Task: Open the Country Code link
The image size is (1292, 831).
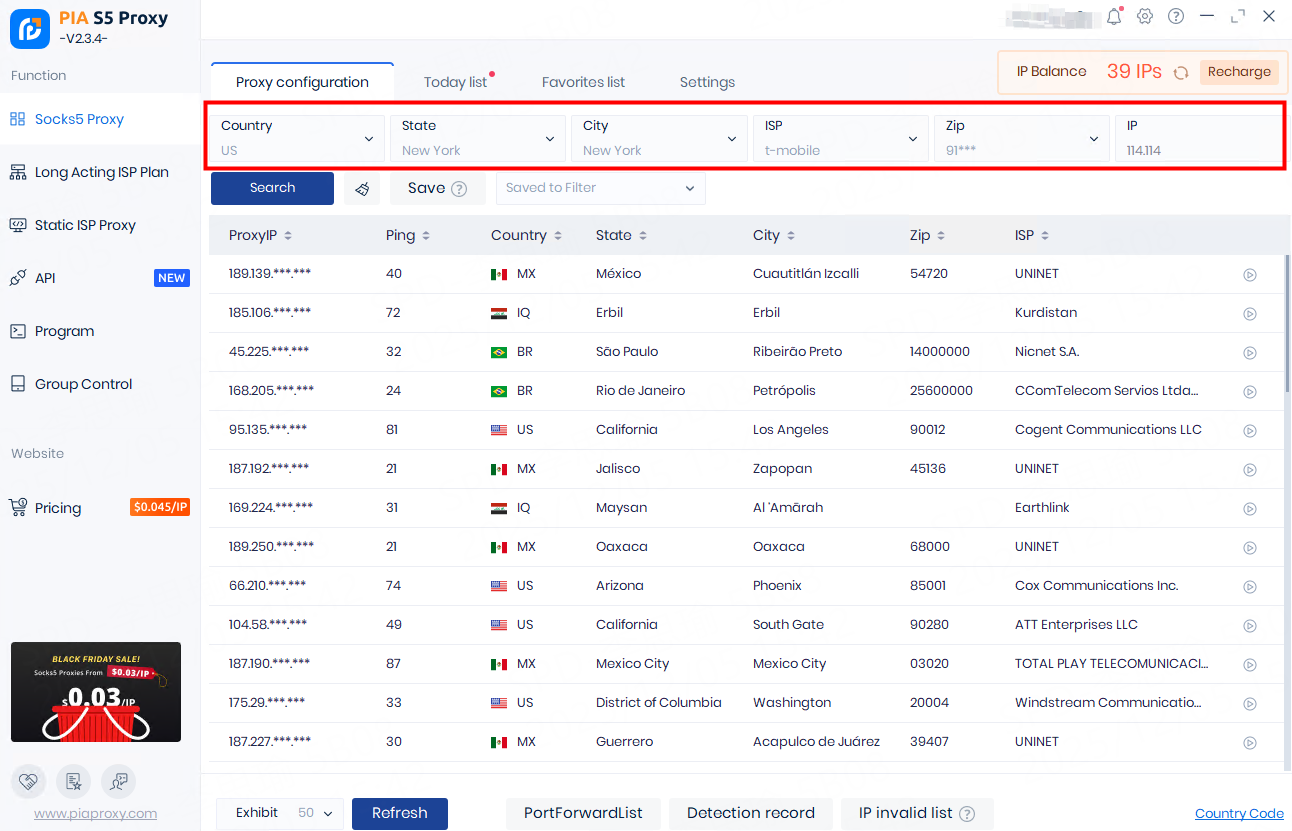Action: (x=1239, y=814)
